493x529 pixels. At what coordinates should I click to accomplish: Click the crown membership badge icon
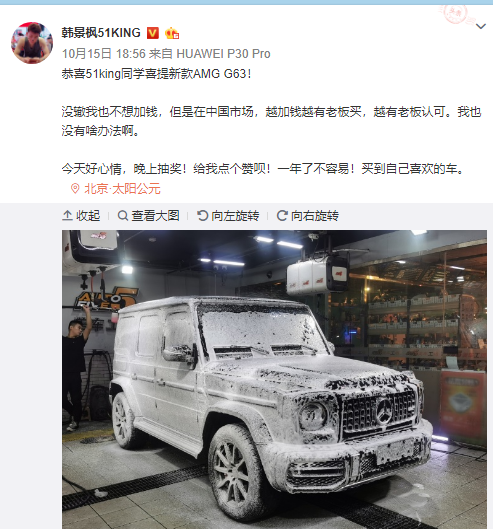172,33
